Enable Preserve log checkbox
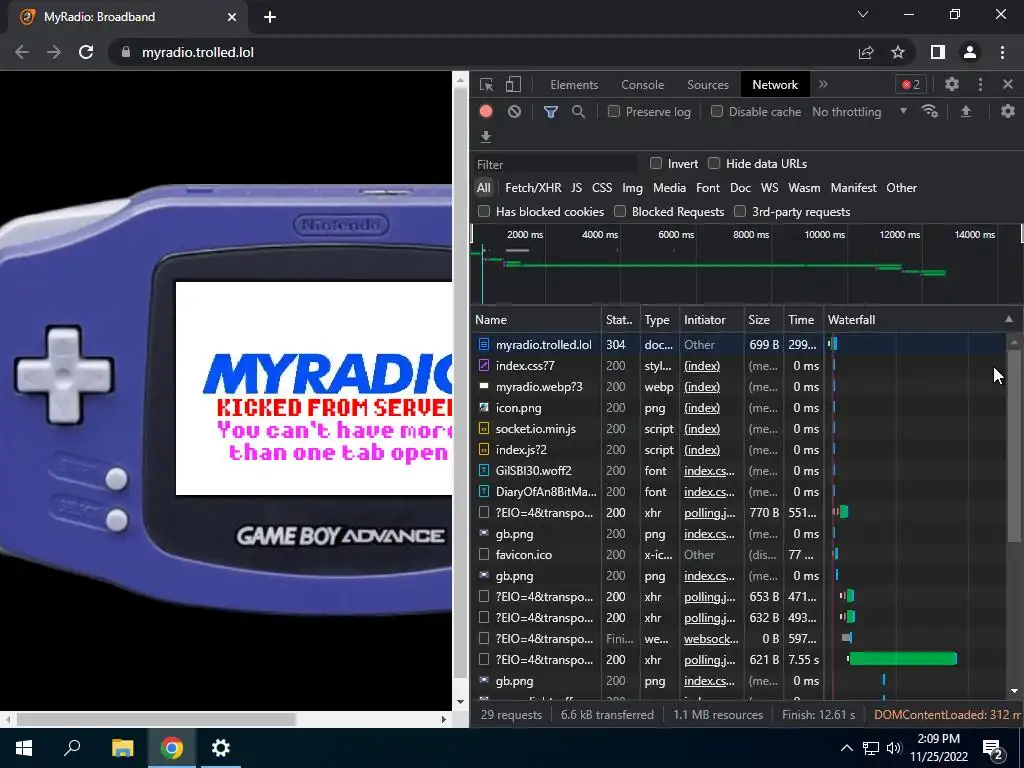 614,111
